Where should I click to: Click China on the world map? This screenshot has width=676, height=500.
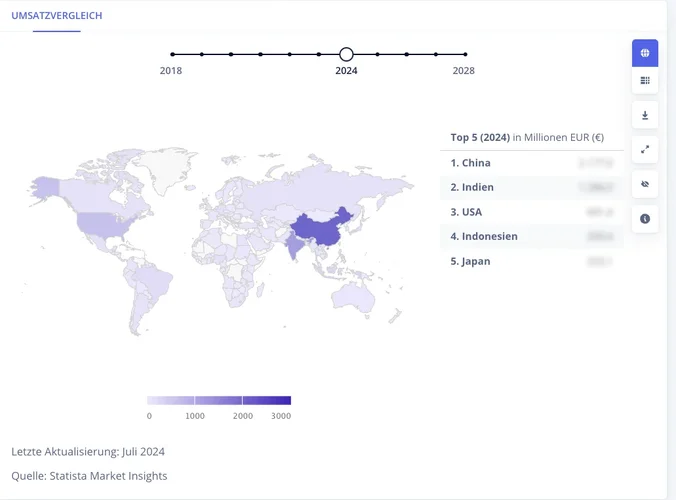coord(320,229)
